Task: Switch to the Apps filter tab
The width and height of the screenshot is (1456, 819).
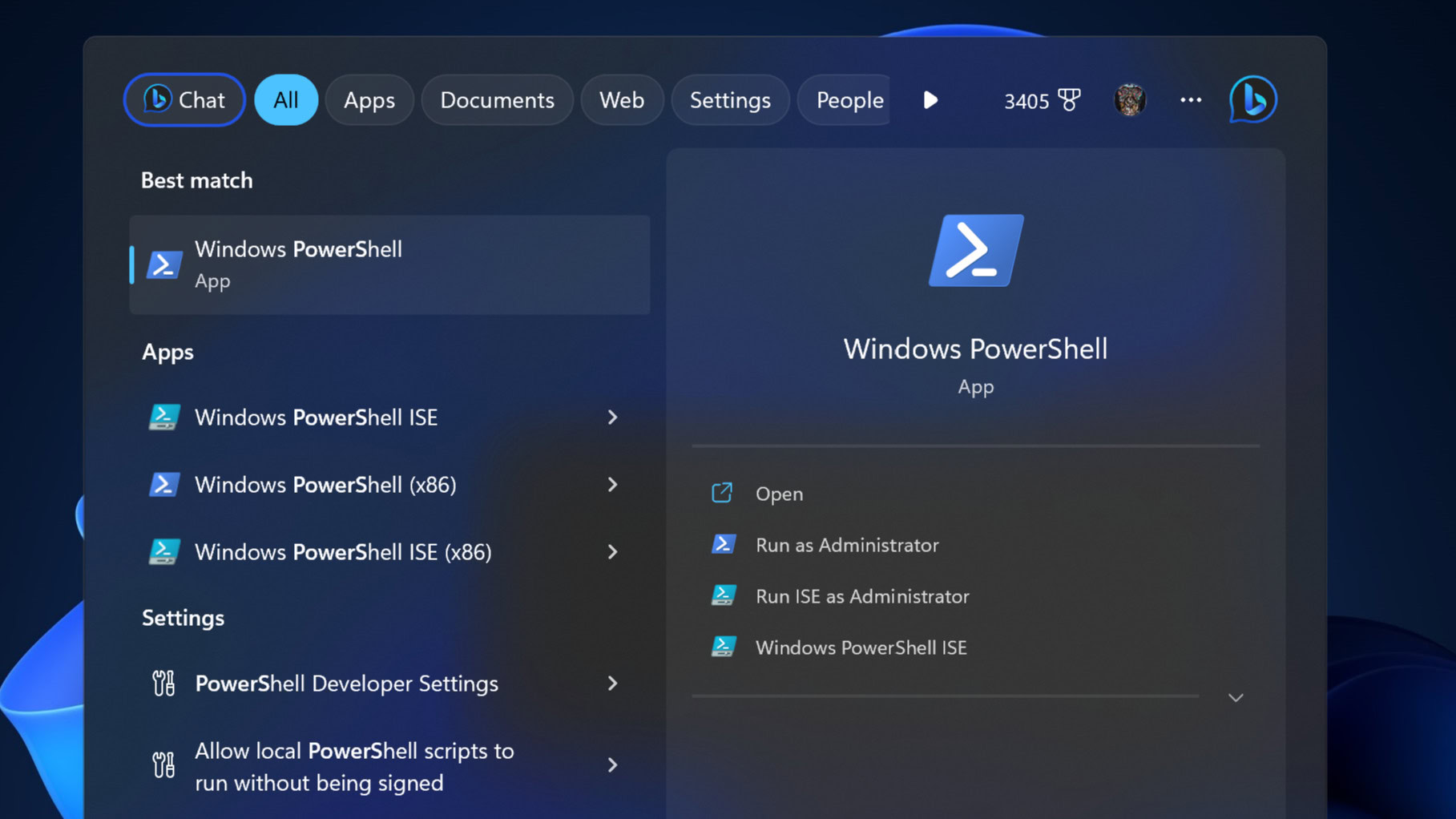Action: 369,100
